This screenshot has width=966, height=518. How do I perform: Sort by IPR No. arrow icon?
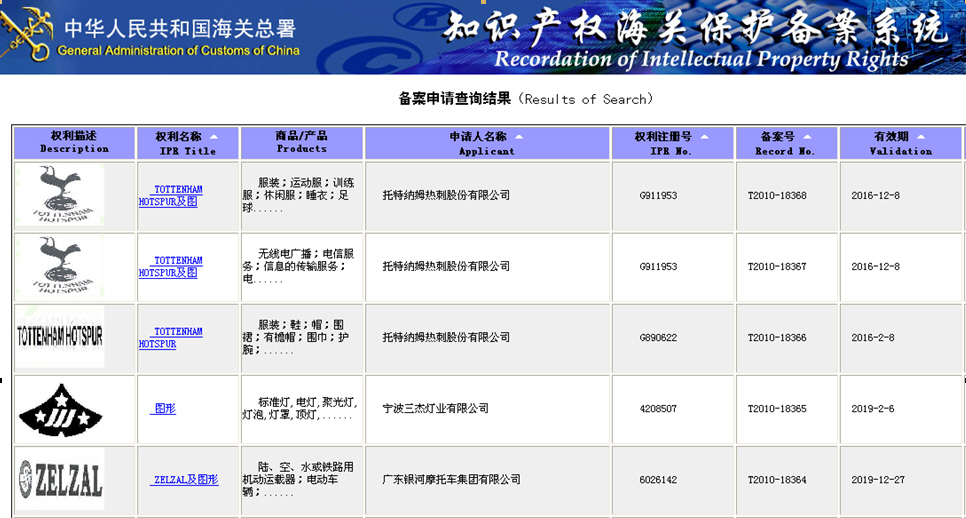[704, 137]
